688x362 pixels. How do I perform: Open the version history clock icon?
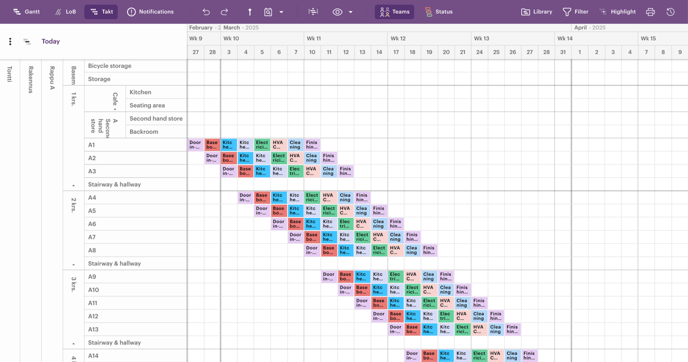pyautogui.click(x=670, y=12)
